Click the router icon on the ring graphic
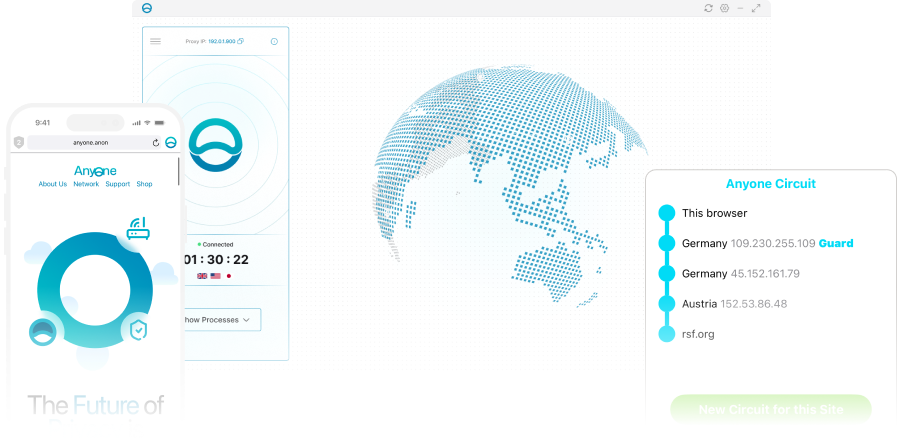This screenshot has width=897, height=438. (x=138, y=229)
